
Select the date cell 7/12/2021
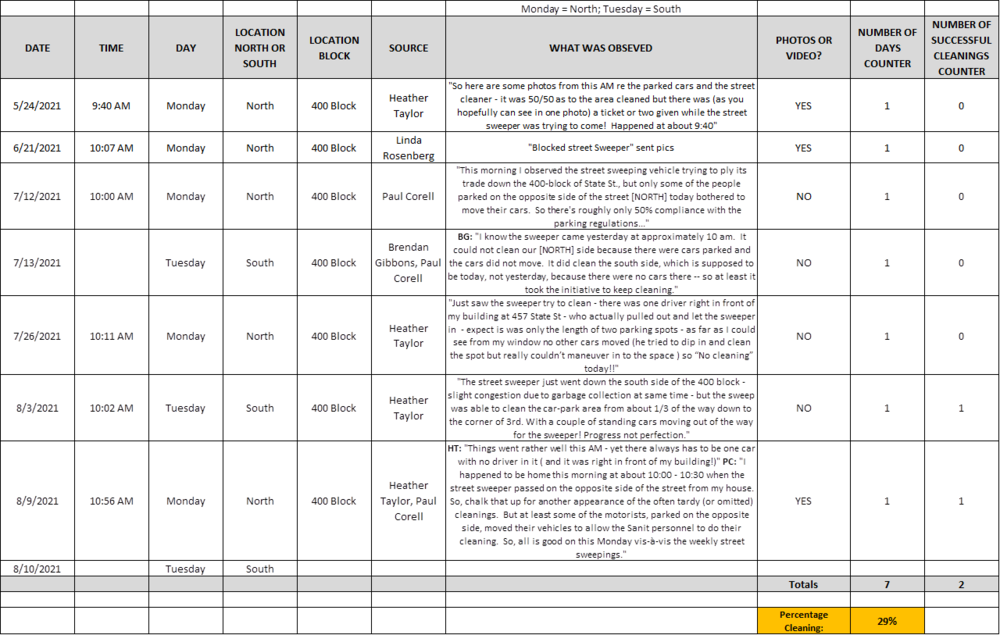point(37,196)
